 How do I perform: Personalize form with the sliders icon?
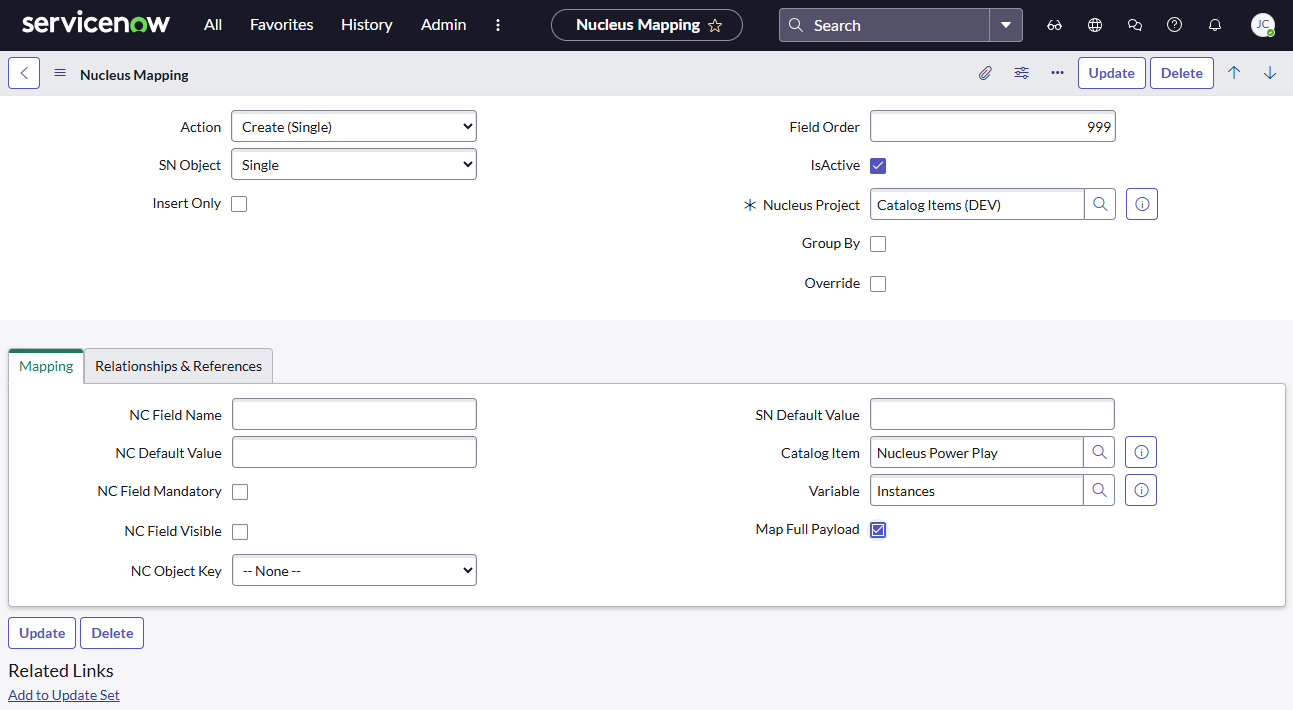point(1021,73)
